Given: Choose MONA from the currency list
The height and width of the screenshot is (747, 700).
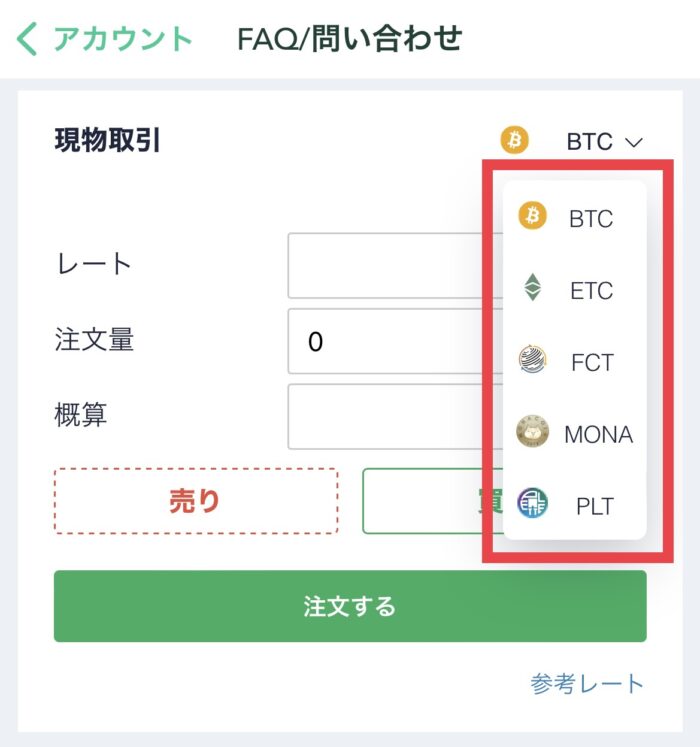Looking at the screenshot, I should 599,434.
